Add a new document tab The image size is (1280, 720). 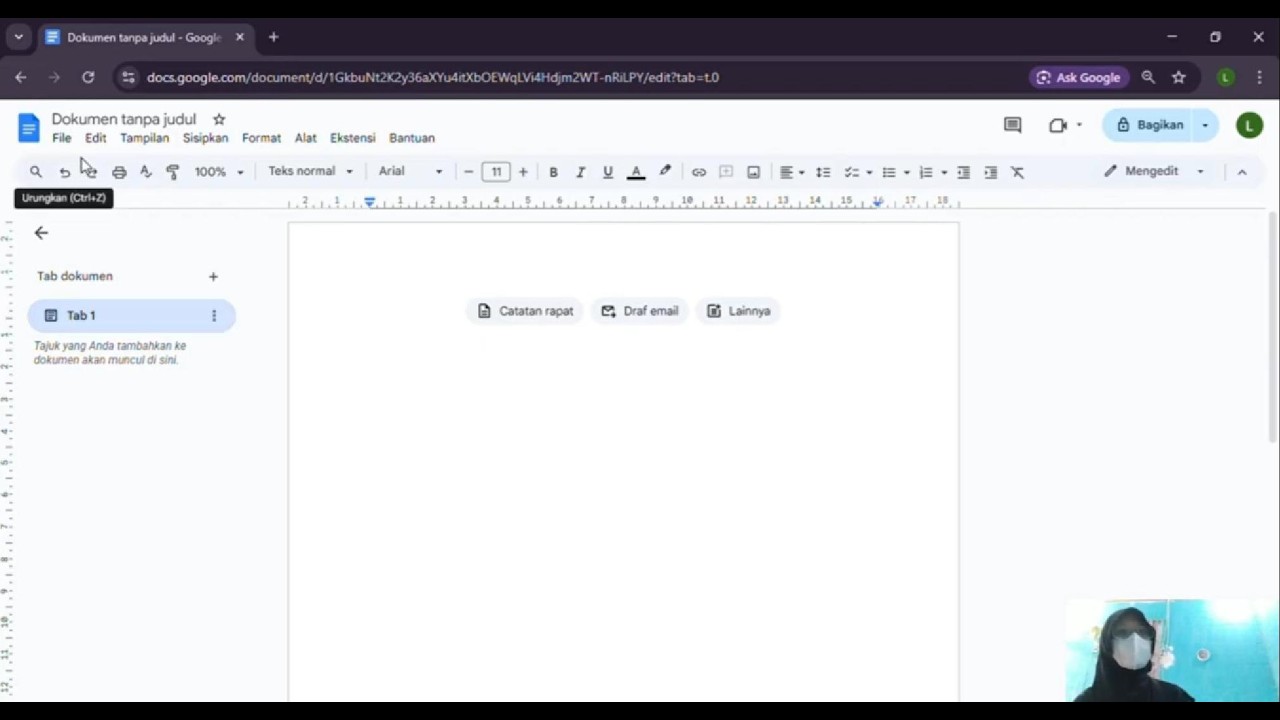[213, 276]
